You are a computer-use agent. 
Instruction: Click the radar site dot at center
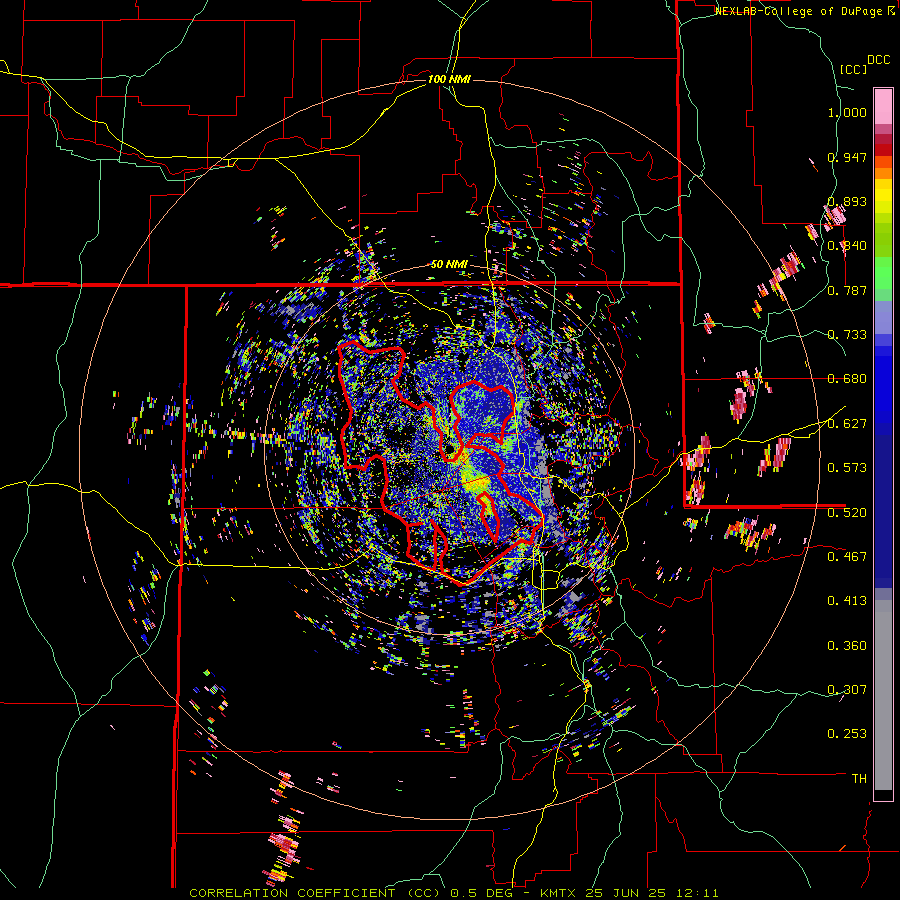[x=449, y=449]
